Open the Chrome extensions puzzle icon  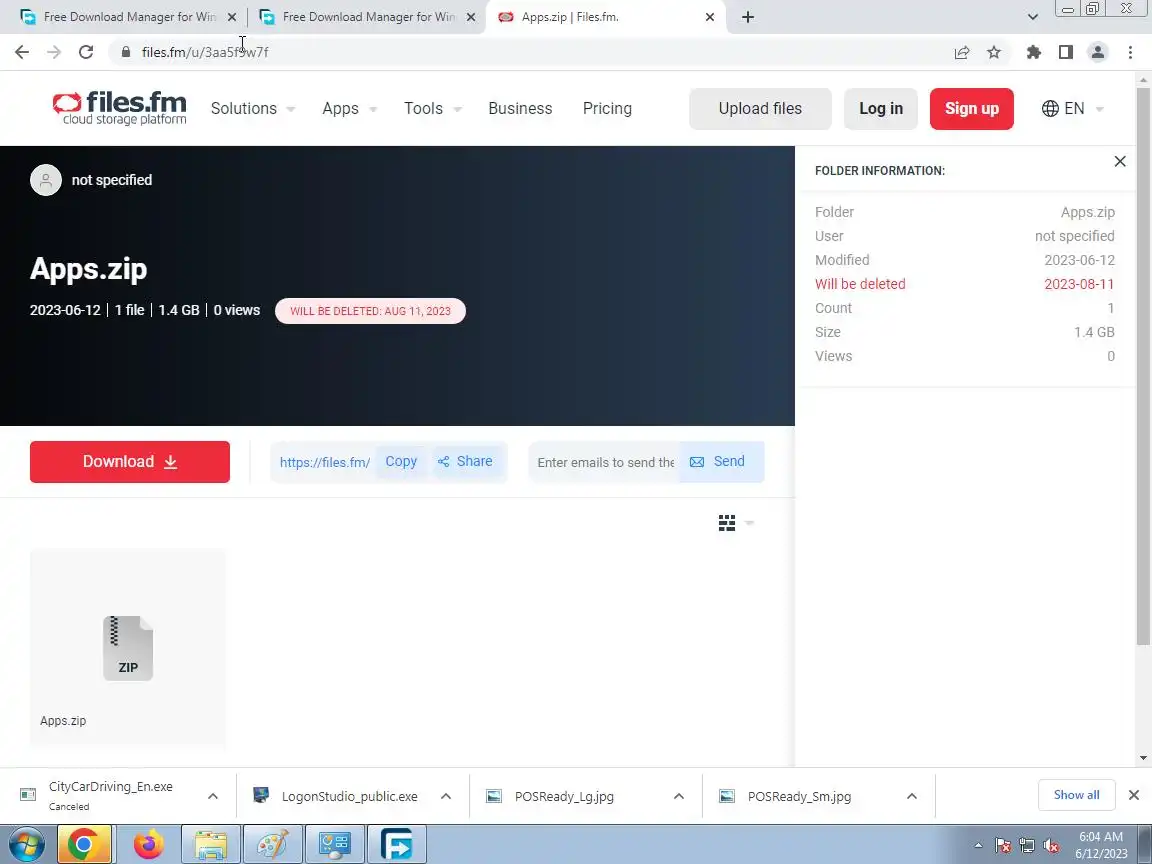point(1034,52)
